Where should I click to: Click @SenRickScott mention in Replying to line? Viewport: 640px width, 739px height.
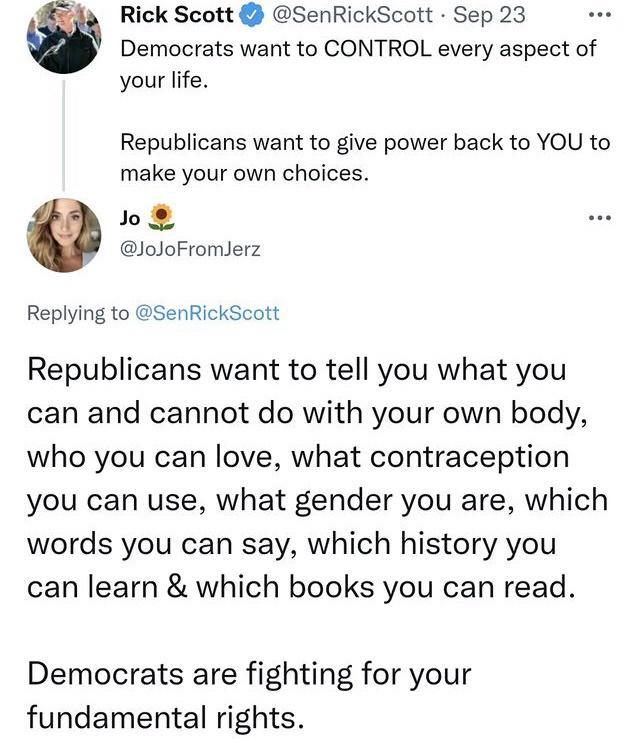point(207,313)
